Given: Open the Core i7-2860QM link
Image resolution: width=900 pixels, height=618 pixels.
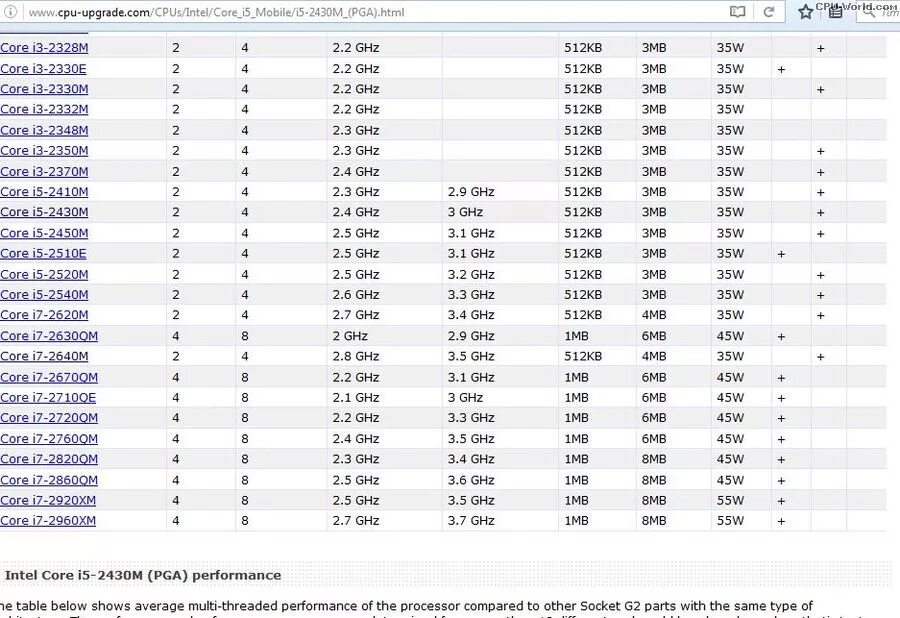Looking at the screenshot, I should click(49, 480).
